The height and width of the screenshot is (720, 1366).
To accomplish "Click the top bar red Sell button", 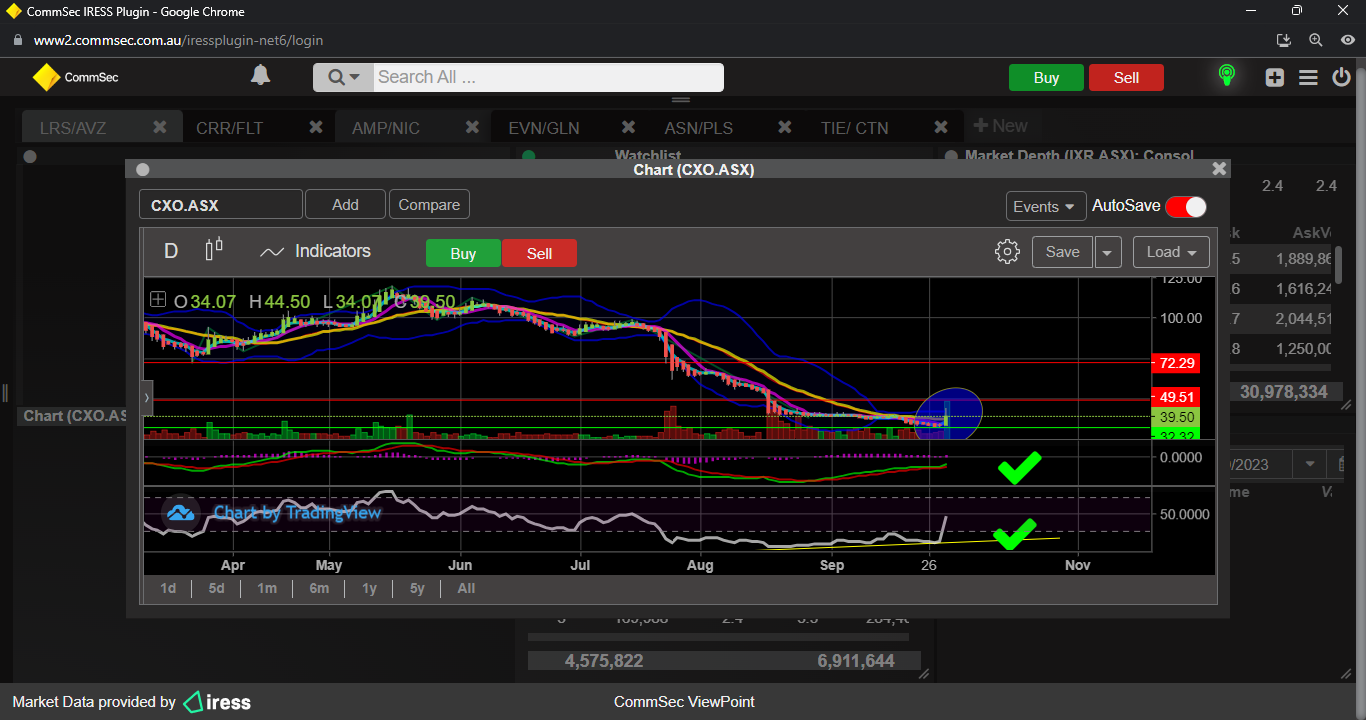I will pos(1126,77).
